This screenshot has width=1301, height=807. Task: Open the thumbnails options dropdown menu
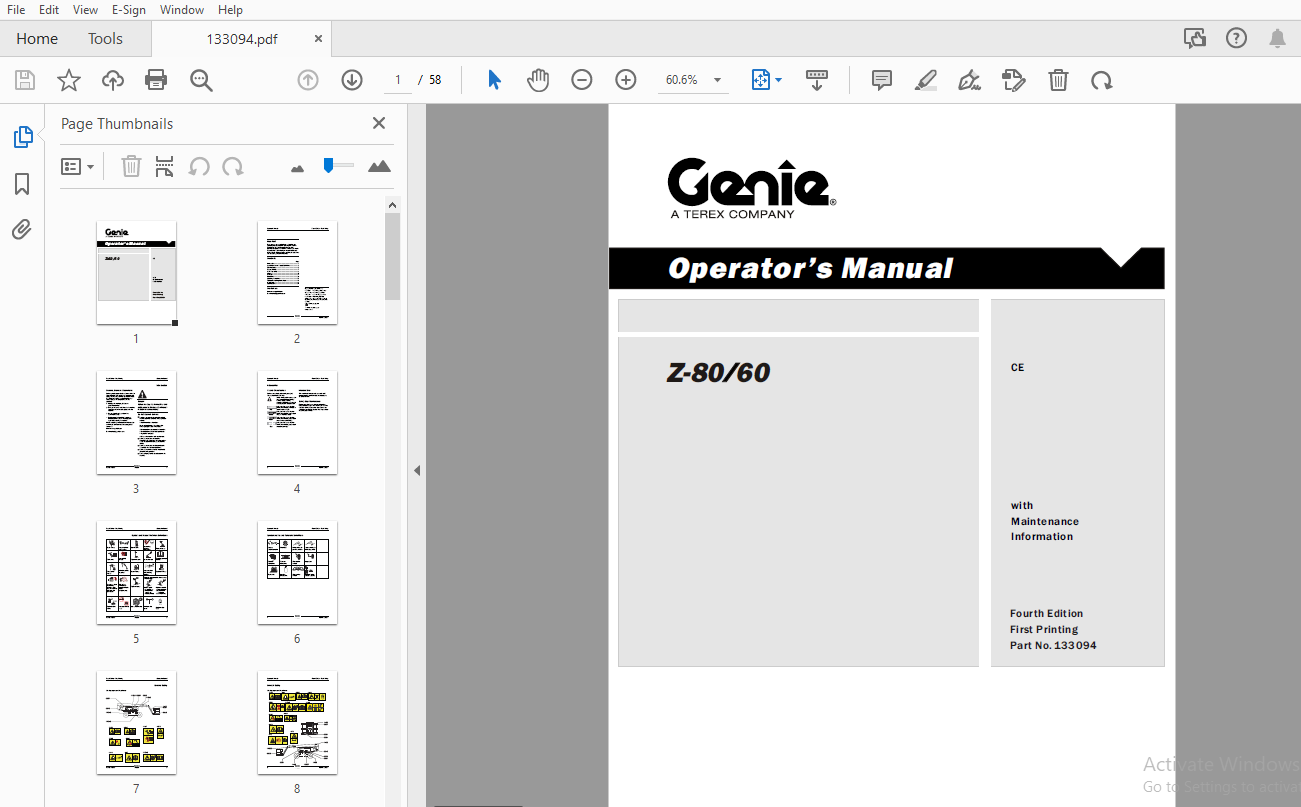pyautogui.click(x=77, y=166)
